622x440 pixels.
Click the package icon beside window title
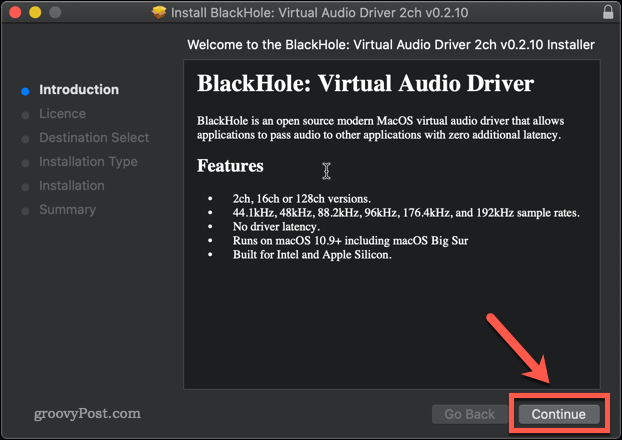tap(158, 14)
